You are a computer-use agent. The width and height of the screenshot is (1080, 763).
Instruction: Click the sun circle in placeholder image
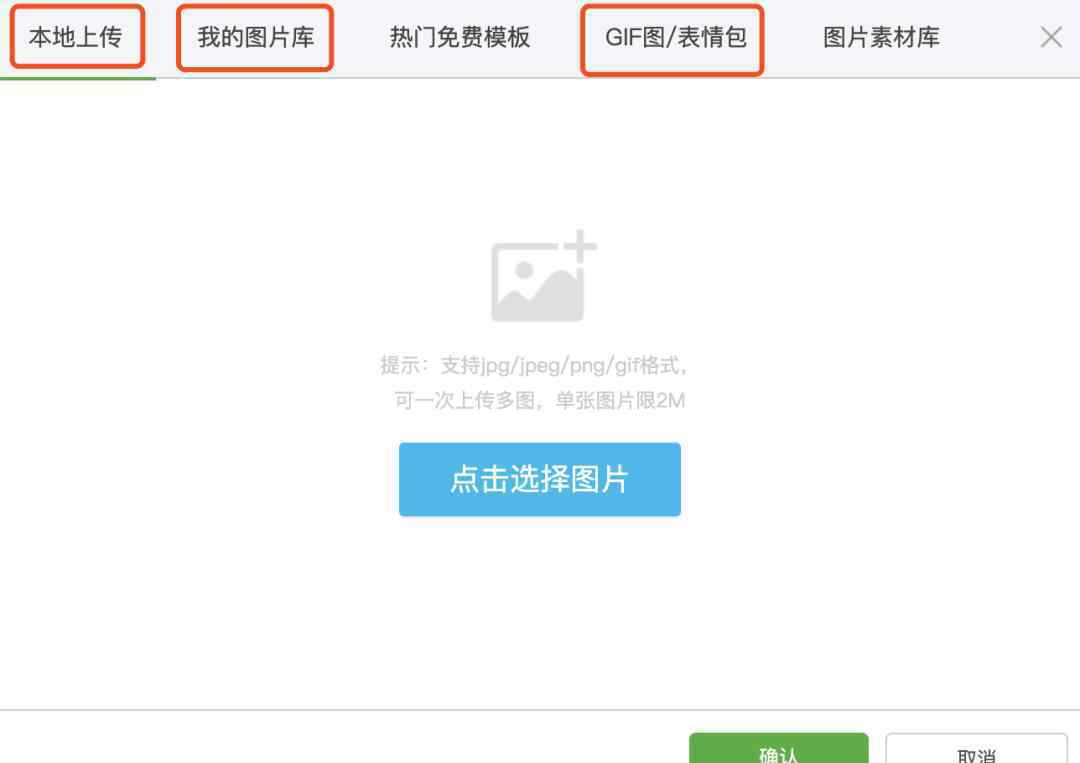click(524, 270)
